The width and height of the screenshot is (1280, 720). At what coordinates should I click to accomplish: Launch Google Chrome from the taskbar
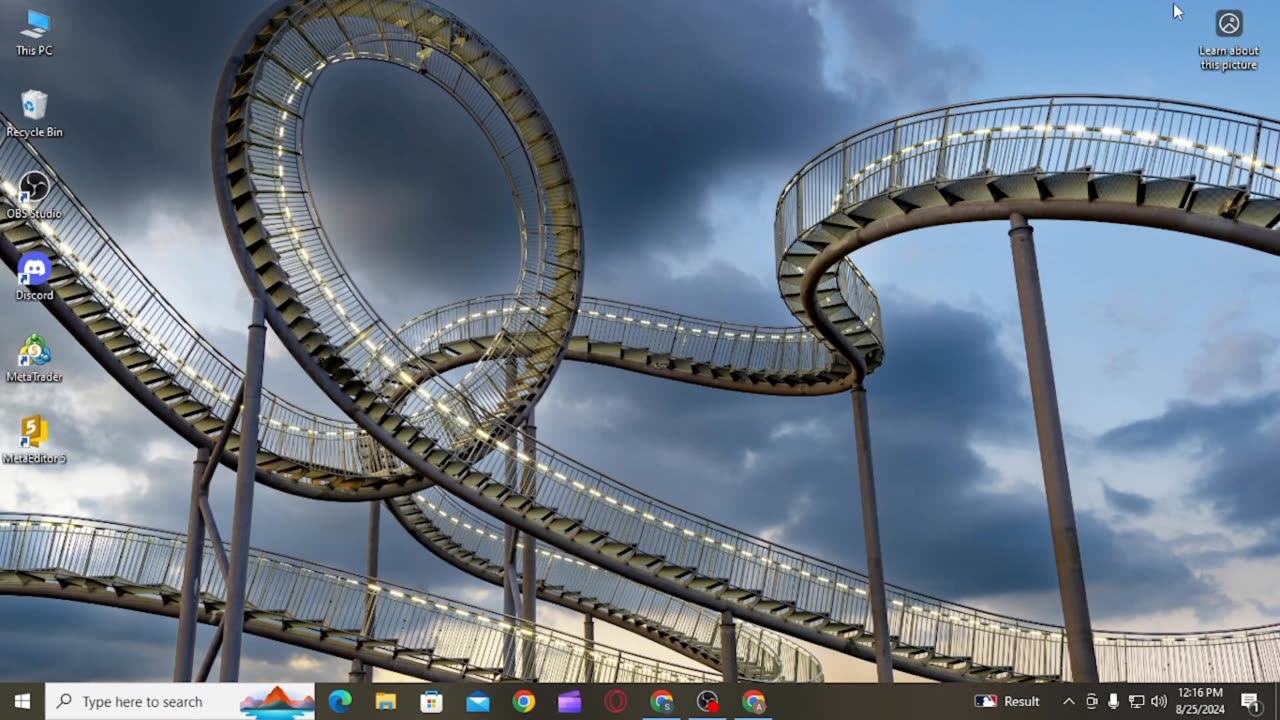[x=524, y=702]
